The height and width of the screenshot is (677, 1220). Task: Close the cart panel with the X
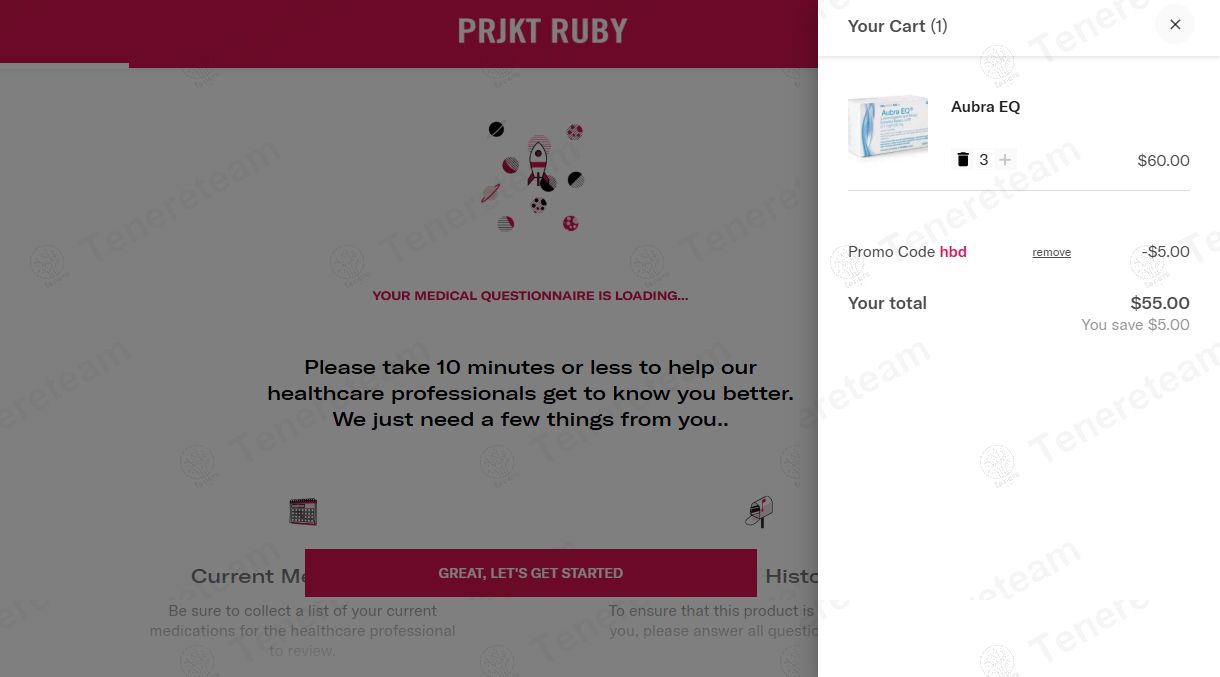point(1175,25)
